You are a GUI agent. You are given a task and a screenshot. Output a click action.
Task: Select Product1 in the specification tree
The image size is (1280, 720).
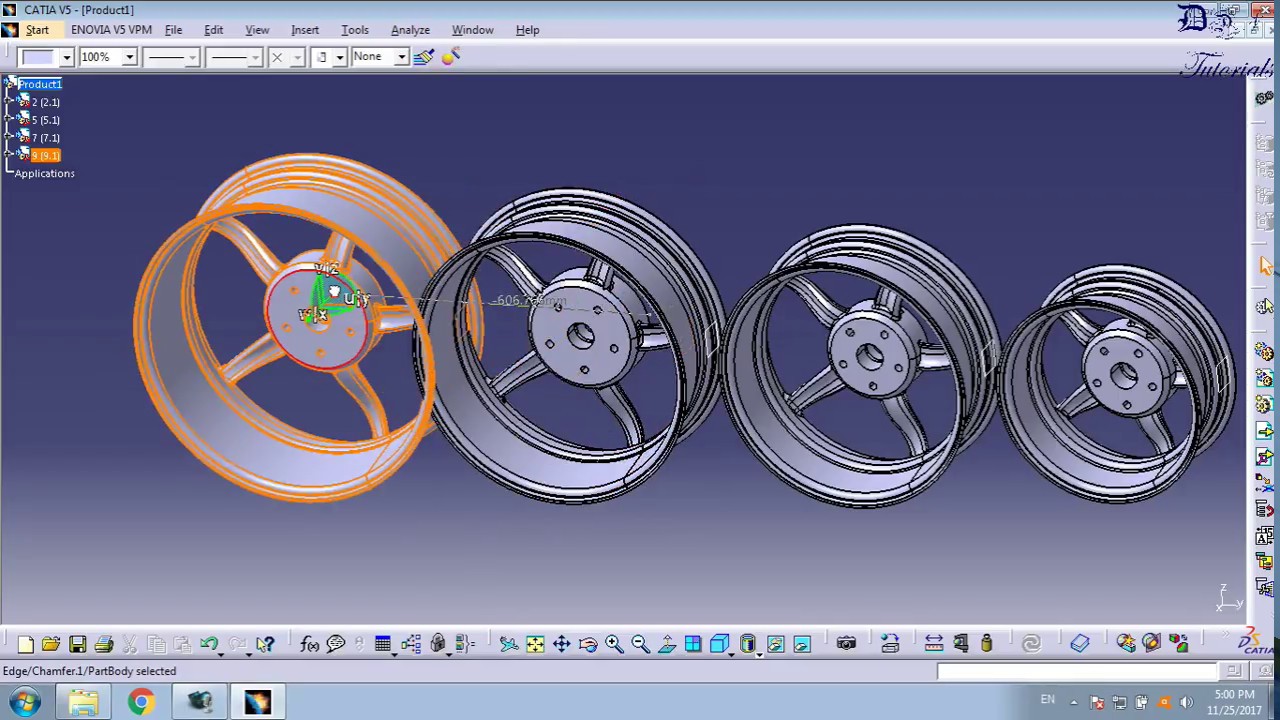pyautogui.click(x=40, y=84)
